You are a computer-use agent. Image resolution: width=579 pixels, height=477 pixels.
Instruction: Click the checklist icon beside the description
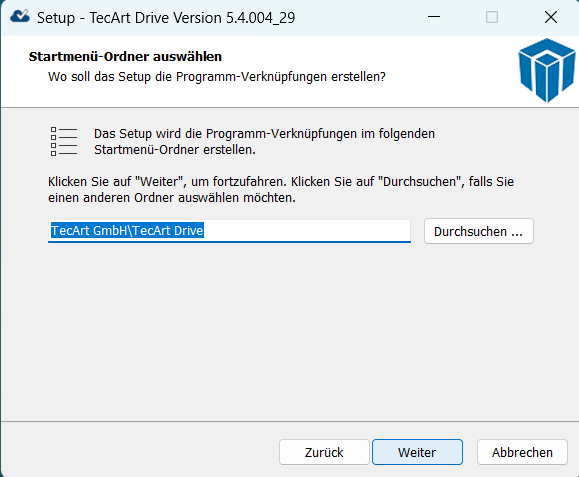64,141
